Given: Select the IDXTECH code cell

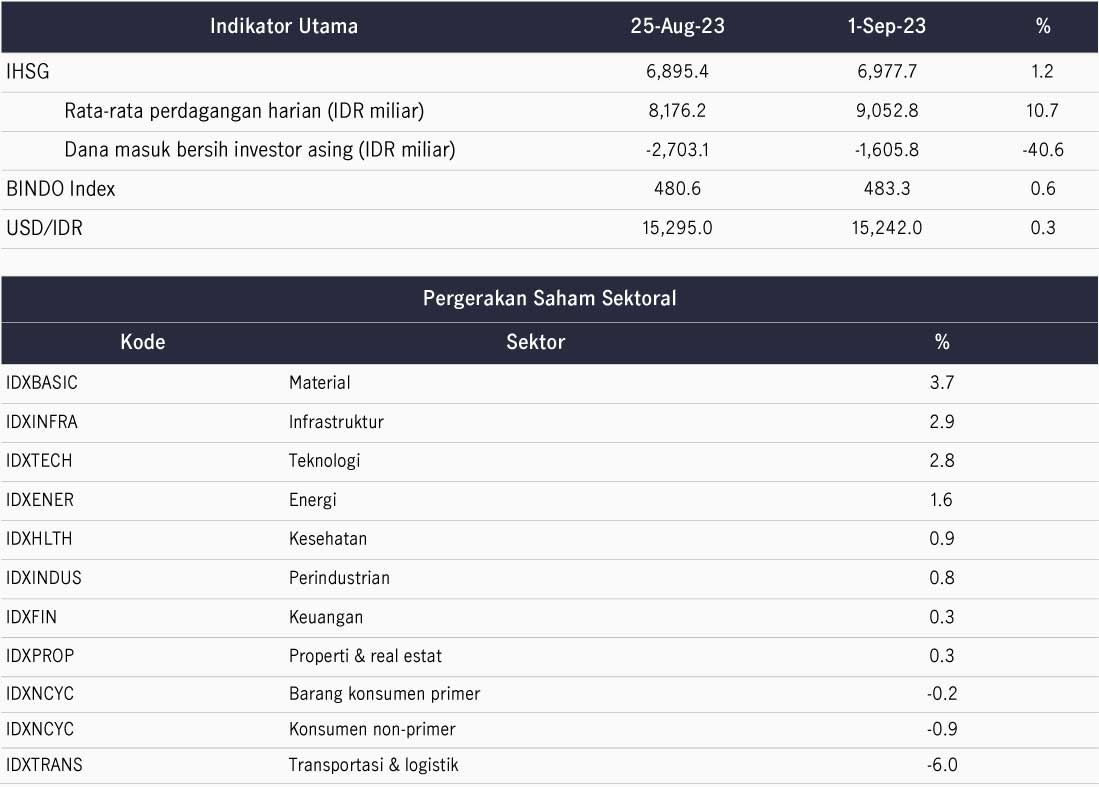Looking at the screenshot, I should tap(39, 461).
